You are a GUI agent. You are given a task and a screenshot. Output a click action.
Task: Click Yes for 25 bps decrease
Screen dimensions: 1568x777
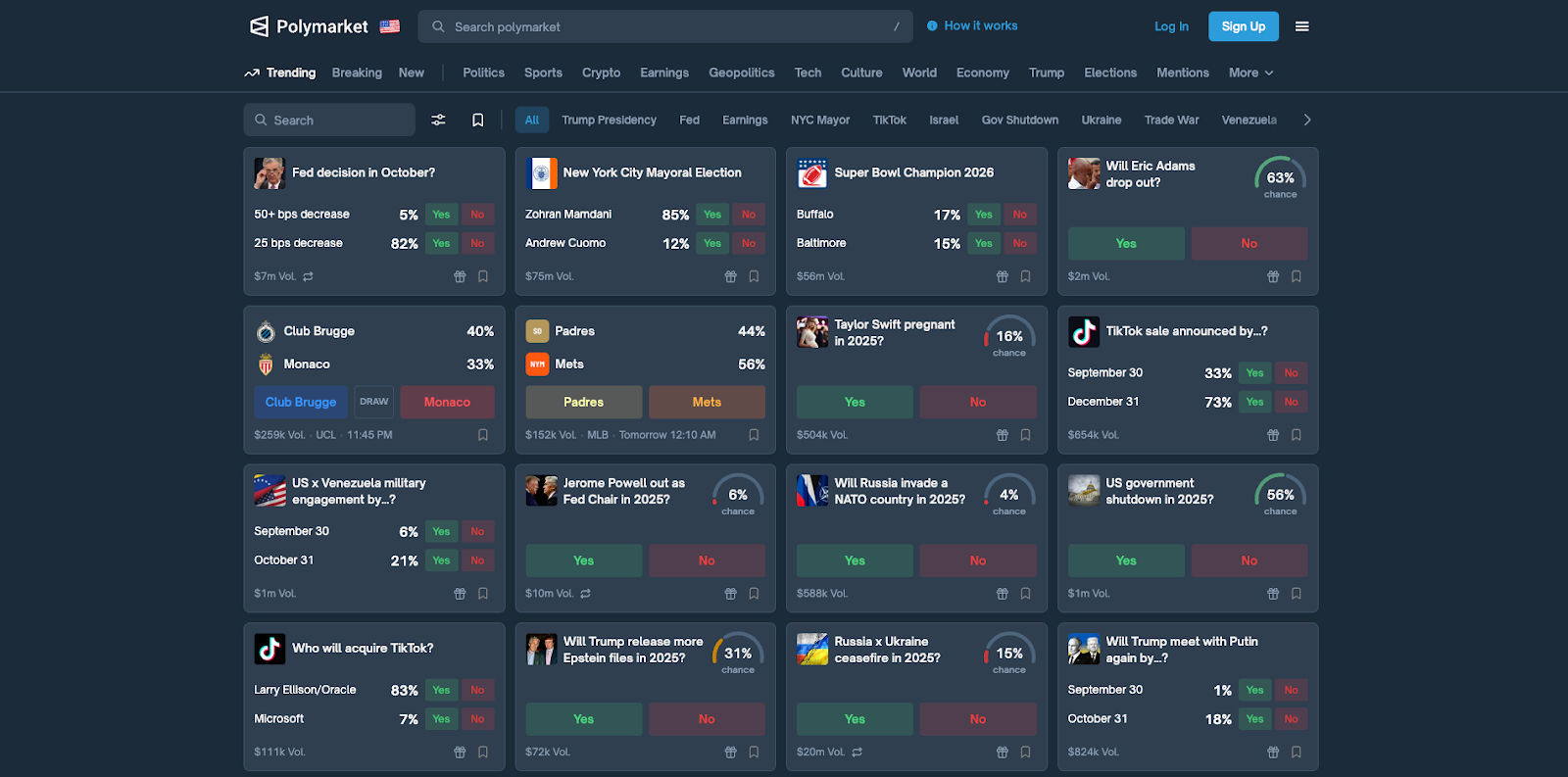[x=442, y=243]
